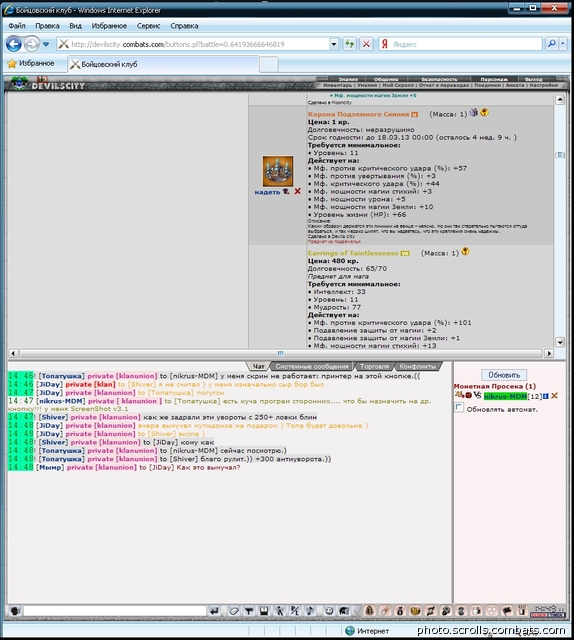
Task: Send the chat message with the enter arrow icon
Action: [x=214, y=611]
